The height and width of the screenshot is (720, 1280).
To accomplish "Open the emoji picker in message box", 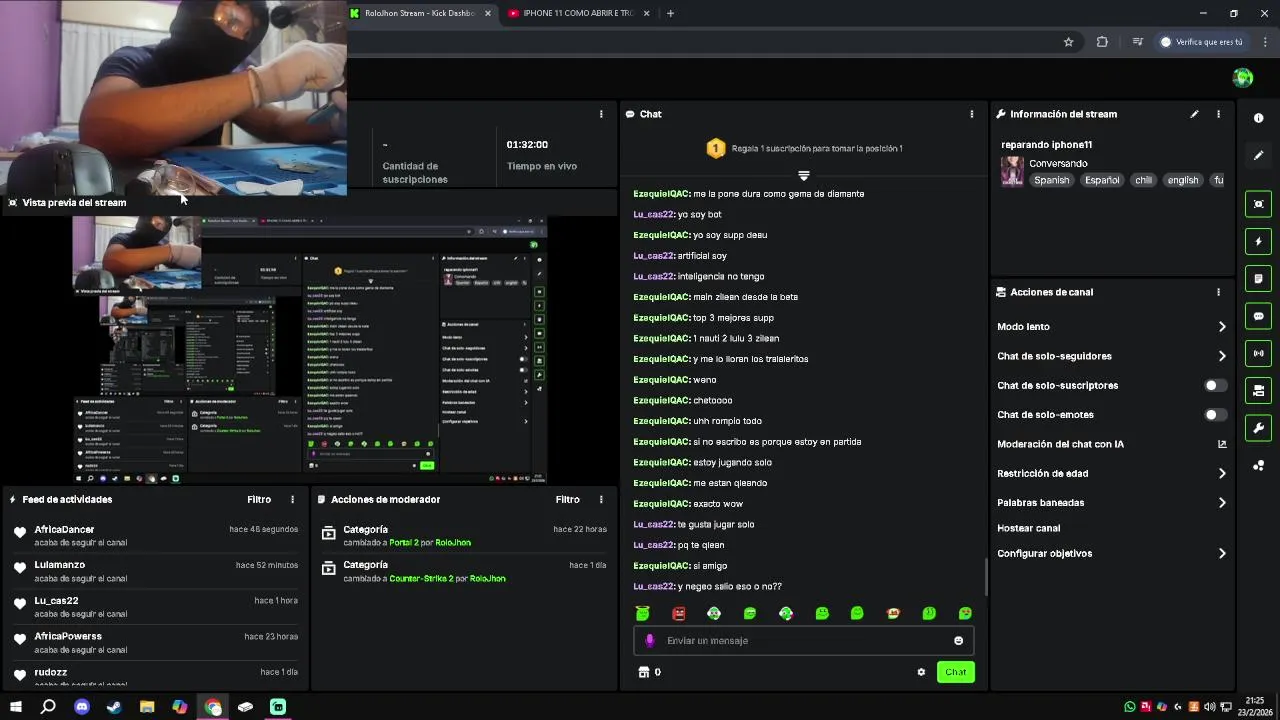I will 958,641.
